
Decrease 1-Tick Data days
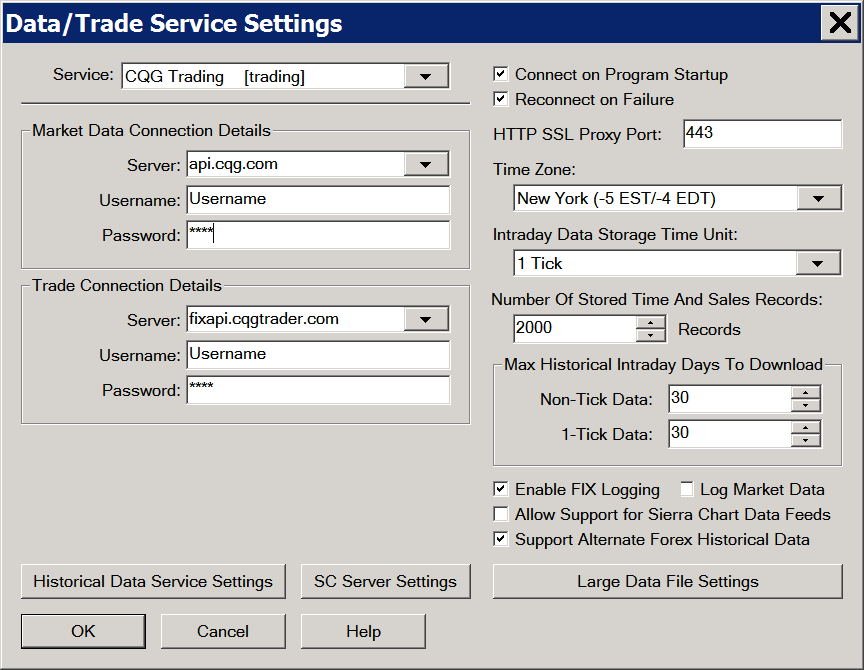pyautogui.click(x=806, y=440)
